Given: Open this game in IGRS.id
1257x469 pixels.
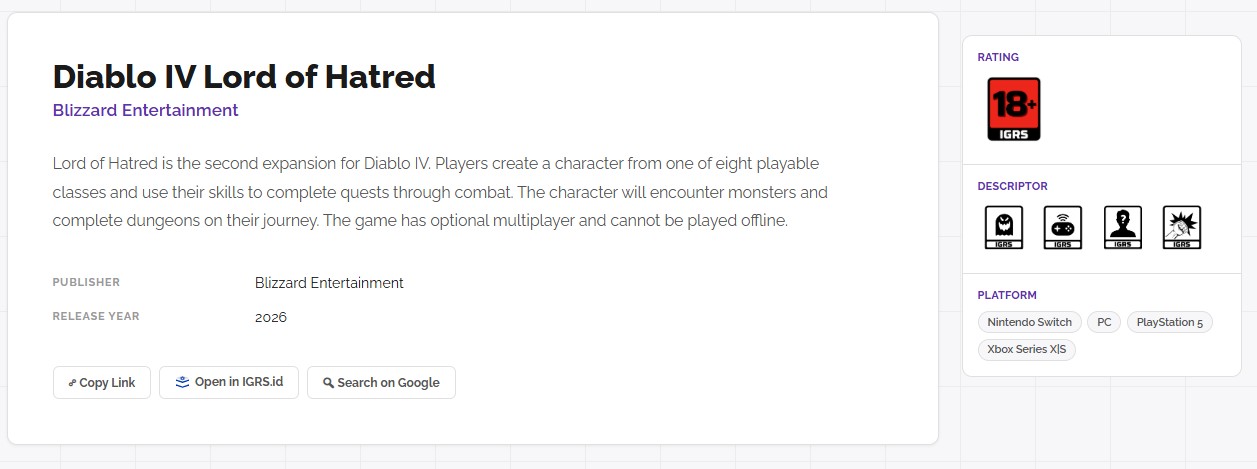Looking at the screenshot, I should (x=229, y=382).
